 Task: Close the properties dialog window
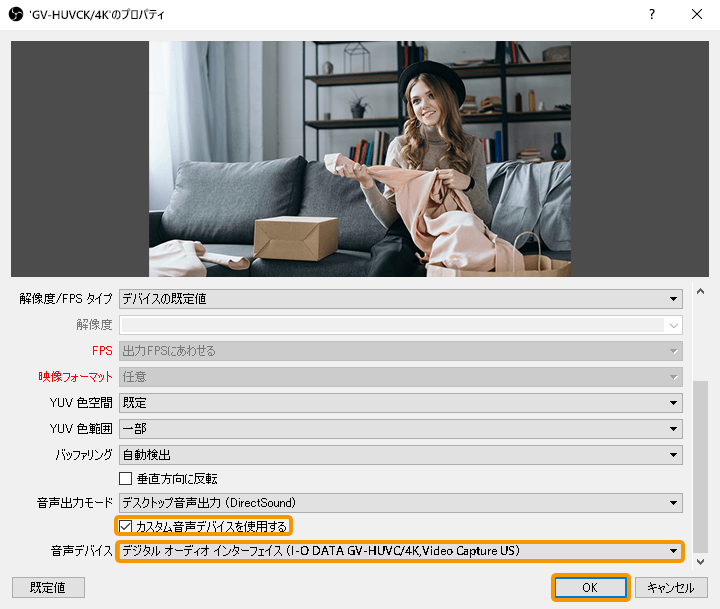click(x=697, y=14)
